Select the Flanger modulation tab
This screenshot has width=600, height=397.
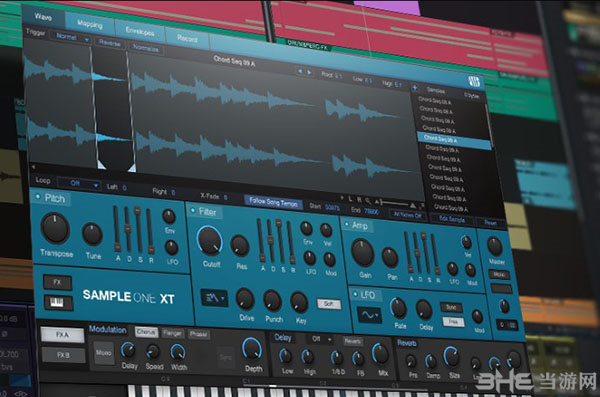[x=172, y=333]
